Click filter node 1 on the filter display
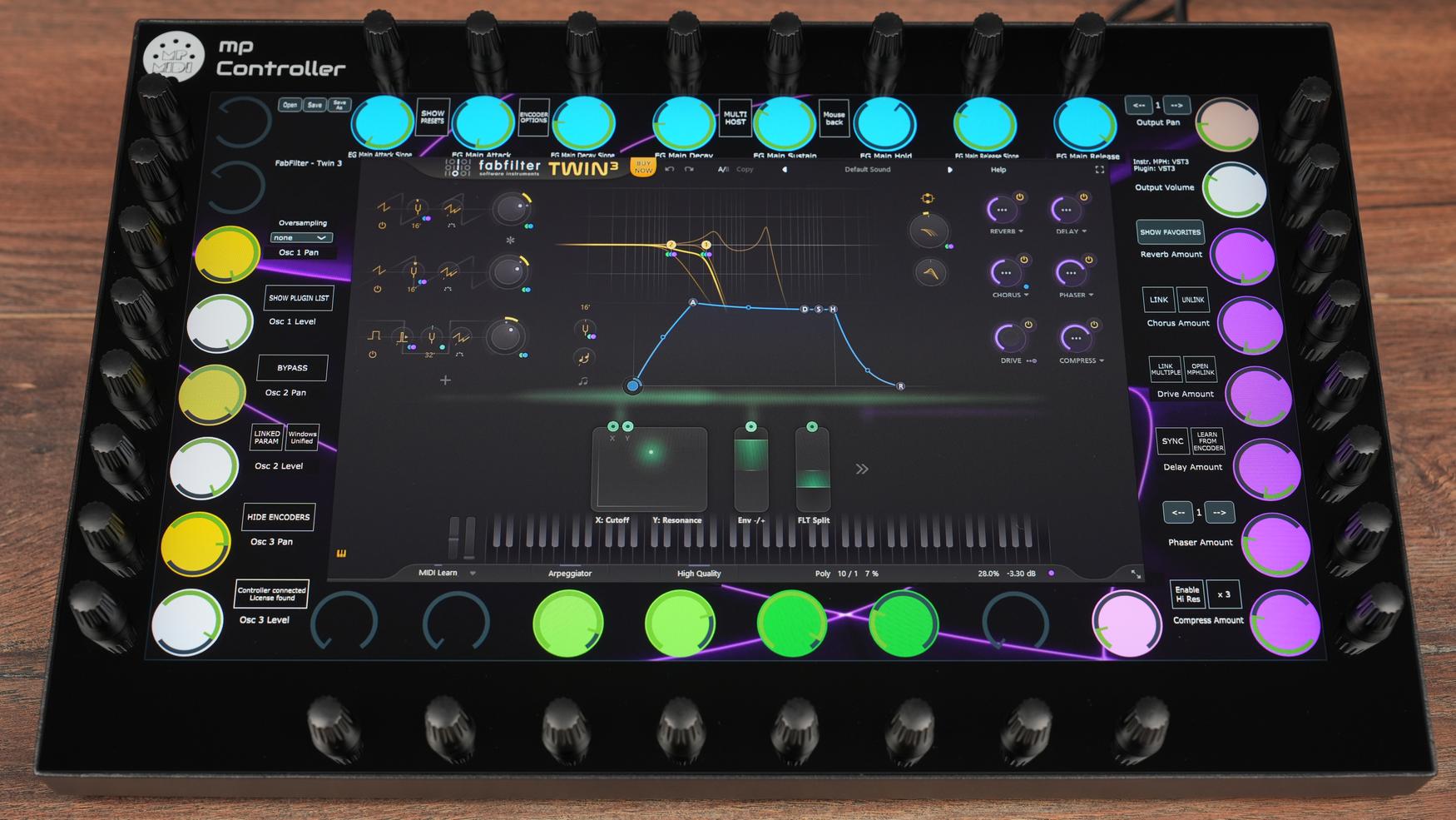 tap(706, 245)
